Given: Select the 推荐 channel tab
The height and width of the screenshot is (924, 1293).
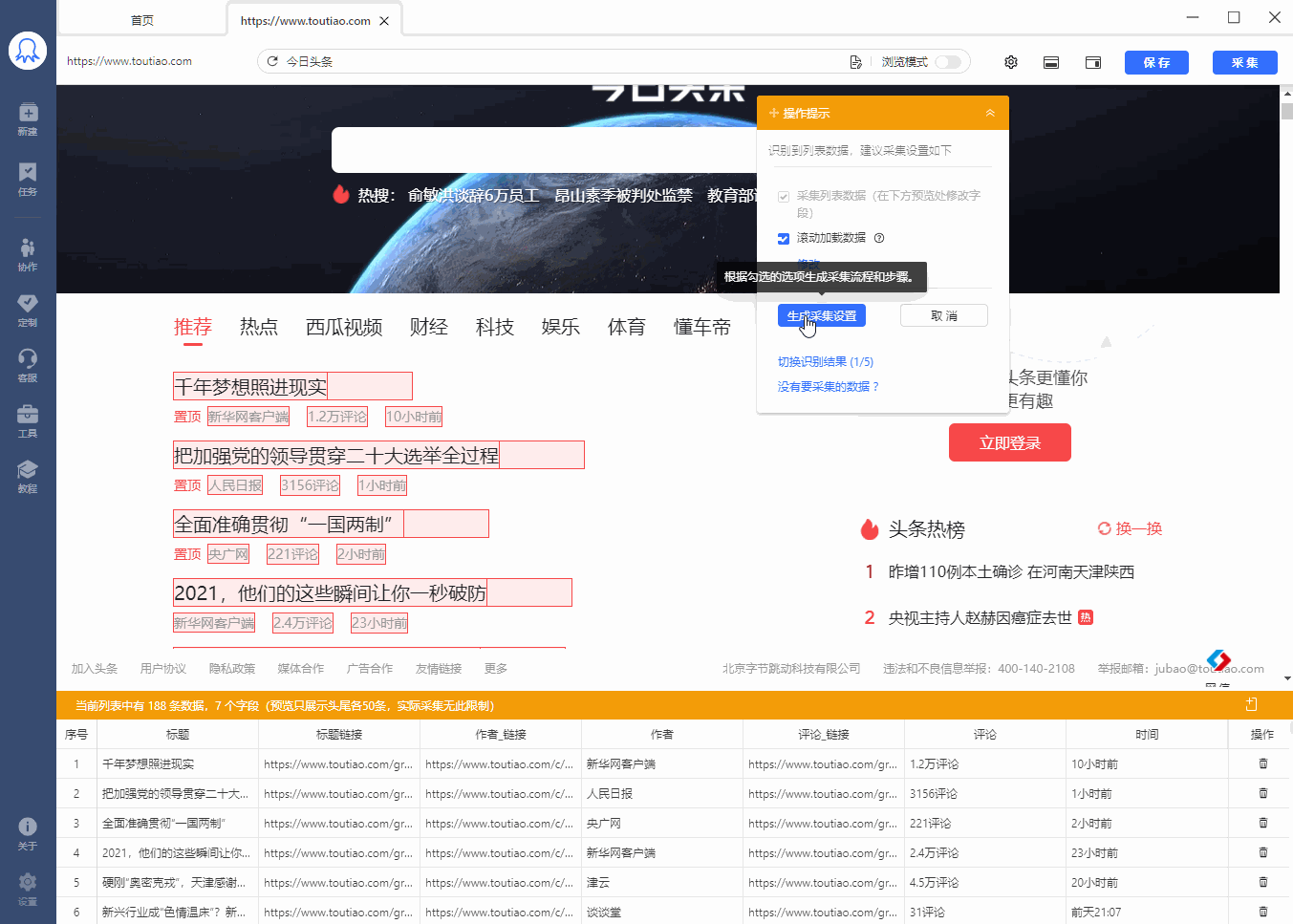Looking at the screenshot, I should 193,327.
